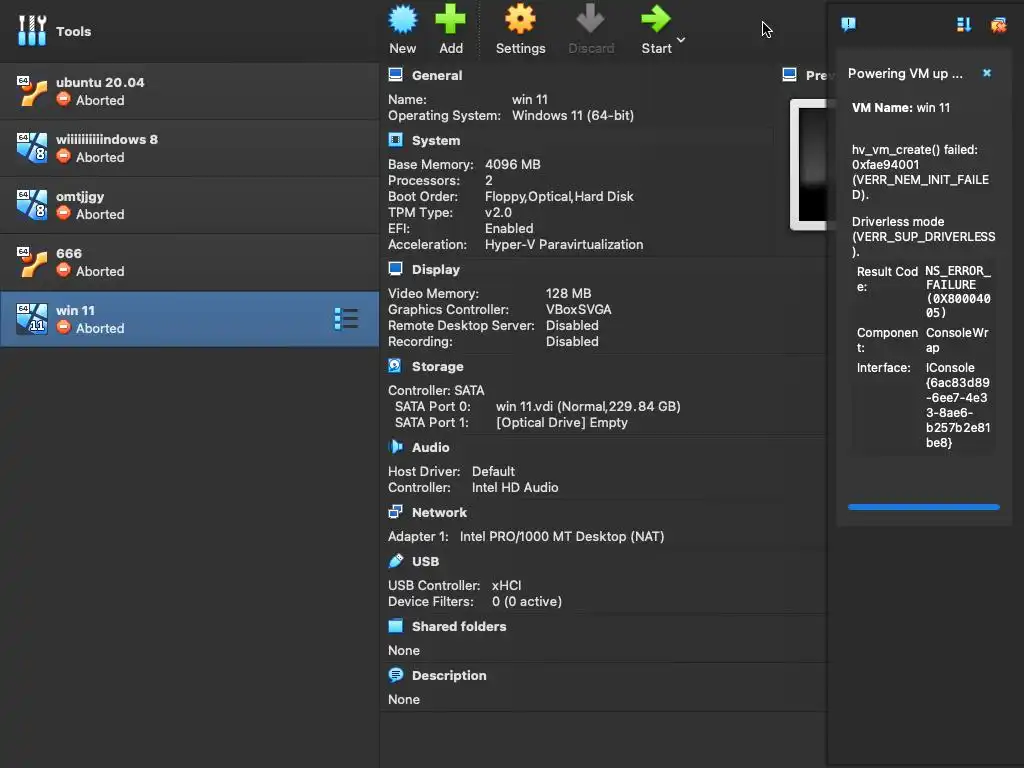The height and width of the screenshot is (768, 1024).
Task: Expand the Start button dropdown chevron
Action: [681, 40]
